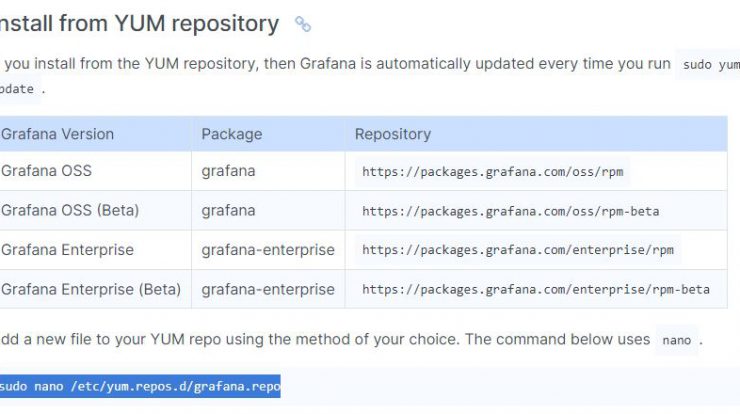The image size is (740, 414).
Task: Click the anchor link icon beside the heading
Action: [303, 24]
